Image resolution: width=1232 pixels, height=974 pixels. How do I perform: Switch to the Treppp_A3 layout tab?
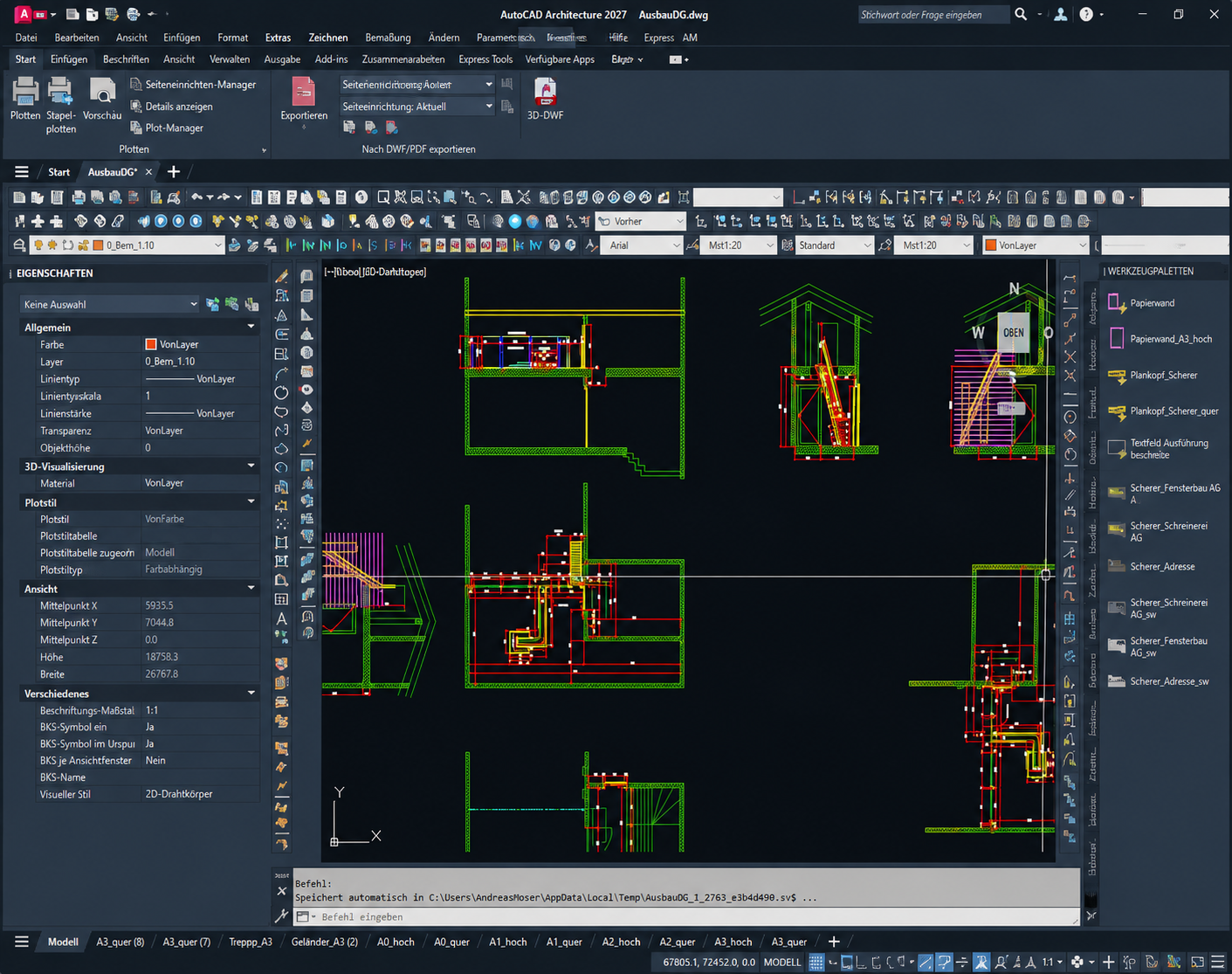tap(251, 942)
